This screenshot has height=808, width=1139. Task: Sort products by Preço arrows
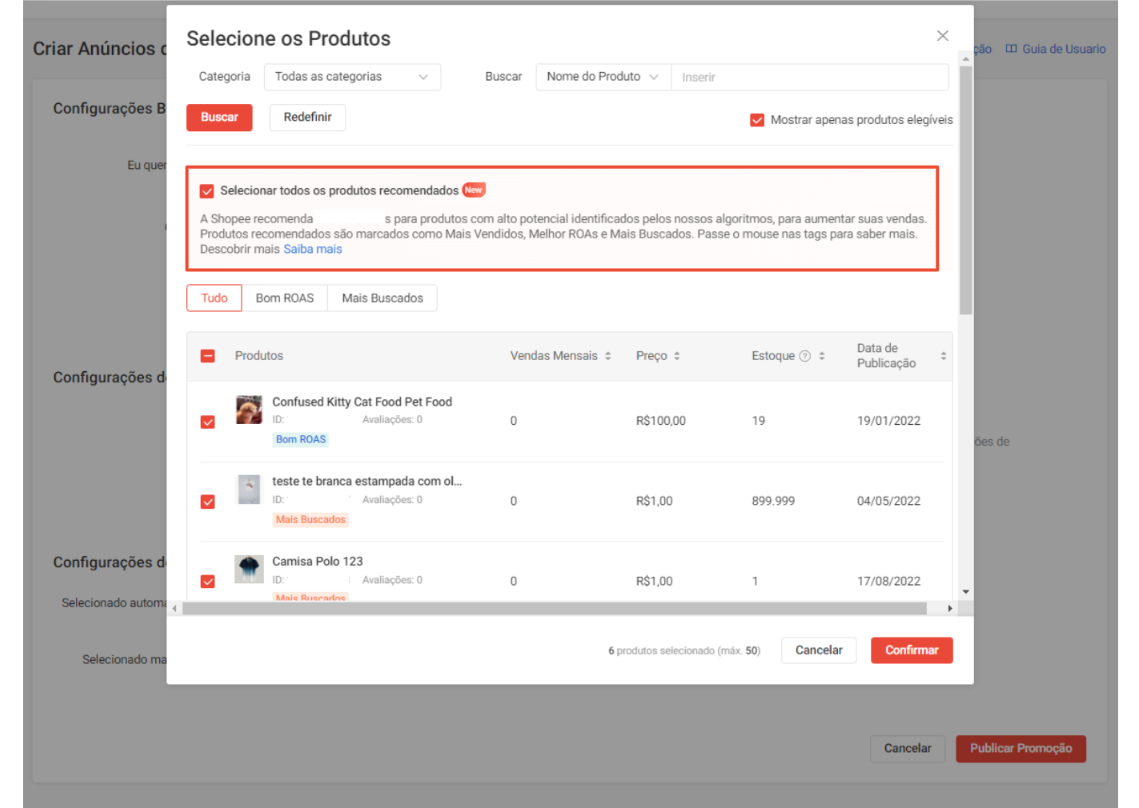[x=677, y=356]
